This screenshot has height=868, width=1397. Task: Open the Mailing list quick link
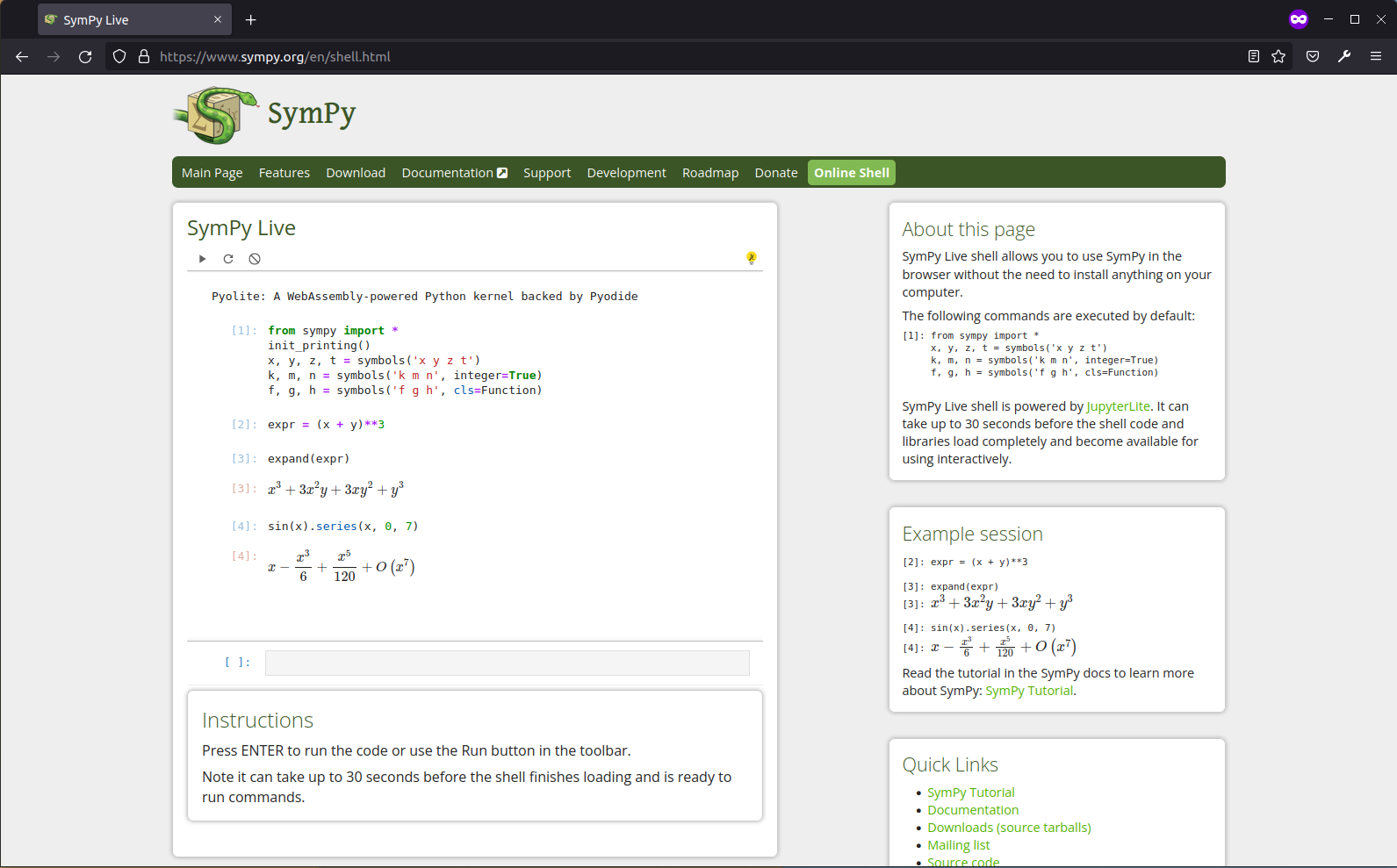(x=959, y=845)
